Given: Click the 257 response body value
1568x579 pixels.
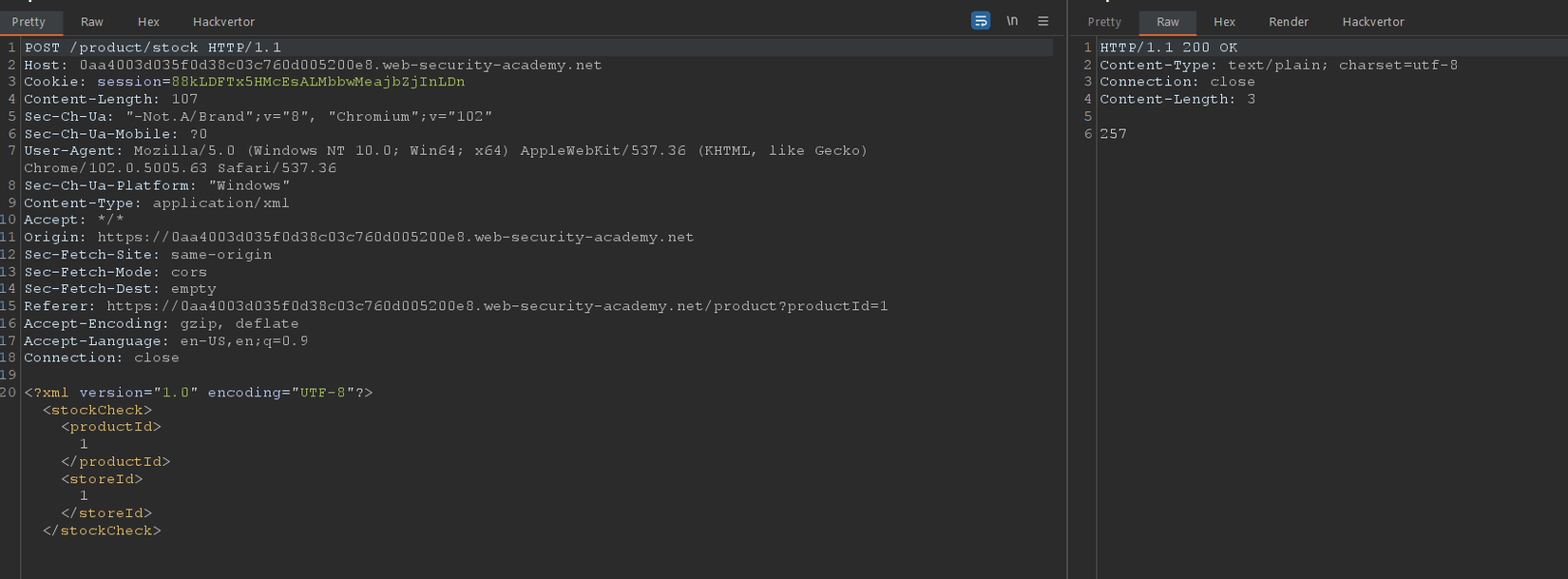Looking at the screenshot, I should coord(1113,134).
